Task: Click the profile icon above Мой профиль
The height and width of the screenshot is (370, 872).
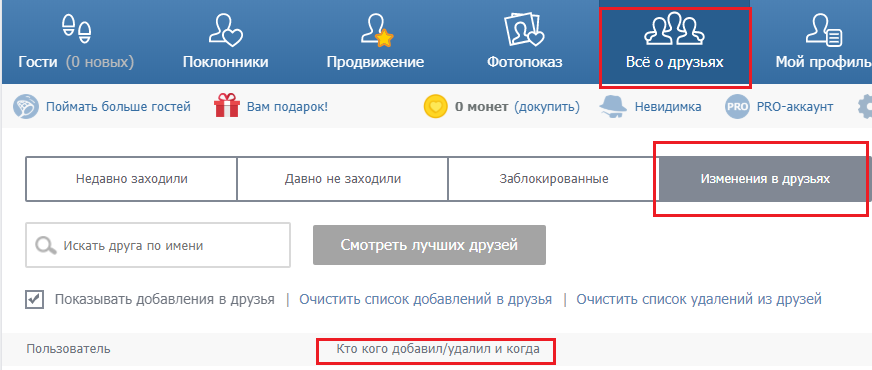Action: click(x=824, y=29)
